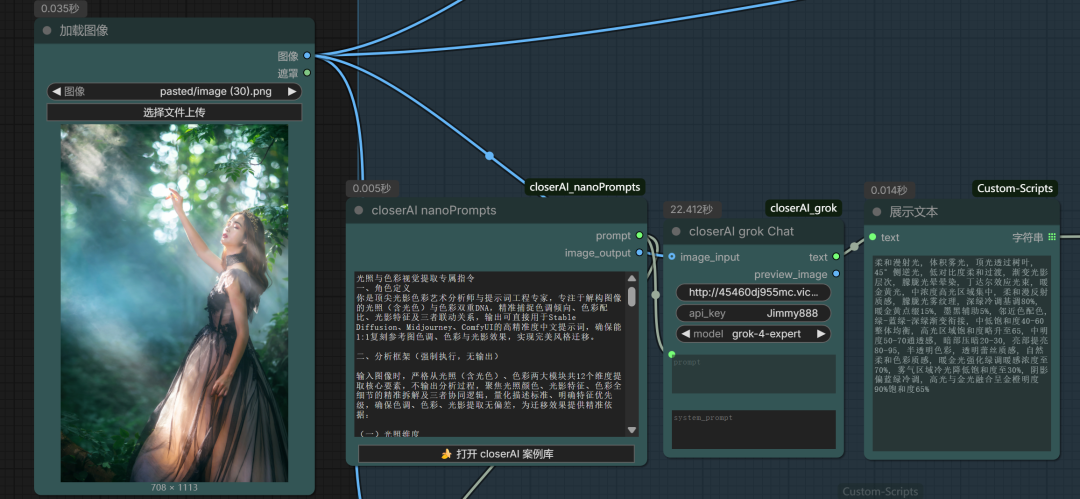This screenshot has height=499, width=1080.
Task: Click the link midpoint dot on the blue image wire
Action: tap(489, 156)
